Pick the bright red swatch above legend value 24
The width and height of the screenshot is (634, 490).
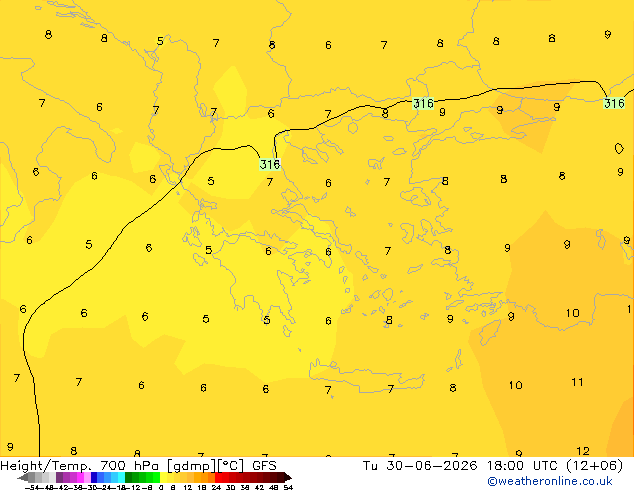(219, 477)
